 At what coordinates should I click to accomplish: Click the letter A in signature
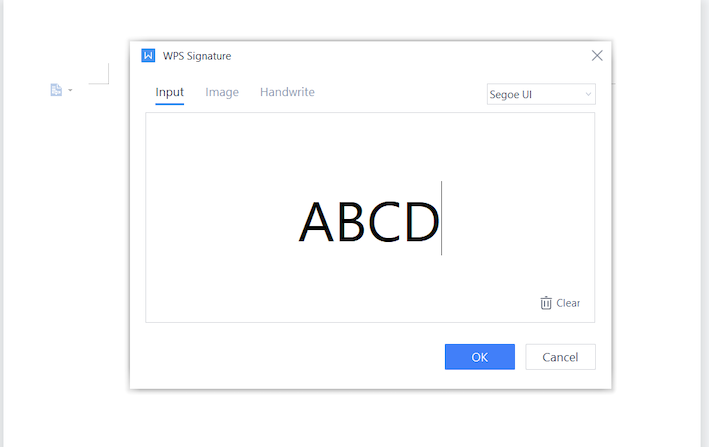coord(316,222)
